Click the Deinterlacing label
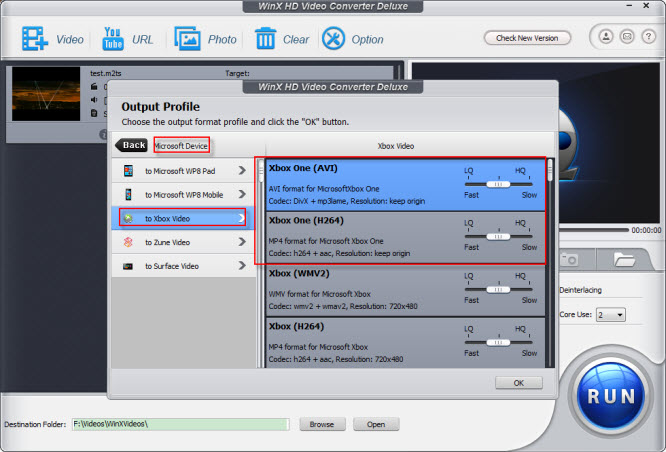Viewport: 666px width, 452px height. pyautogui.click(x=580, y=290)
